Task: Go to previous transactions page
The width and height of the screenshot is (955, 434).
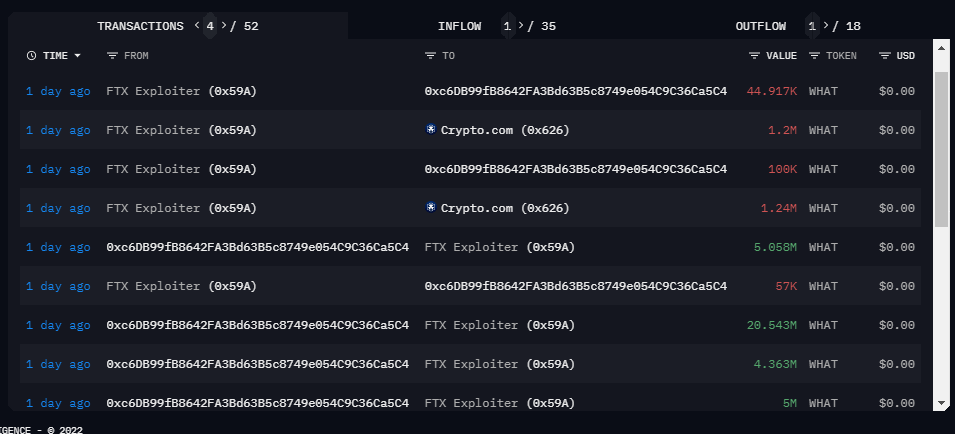Action: pyautogui.click(x=197, y=26)
